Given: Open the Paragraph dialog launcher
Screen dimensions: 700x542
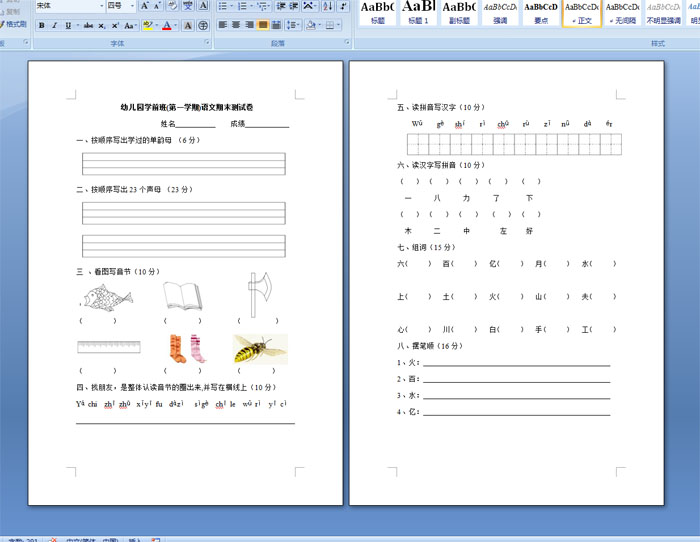Looking at the screenshot, I should (347, 42).
